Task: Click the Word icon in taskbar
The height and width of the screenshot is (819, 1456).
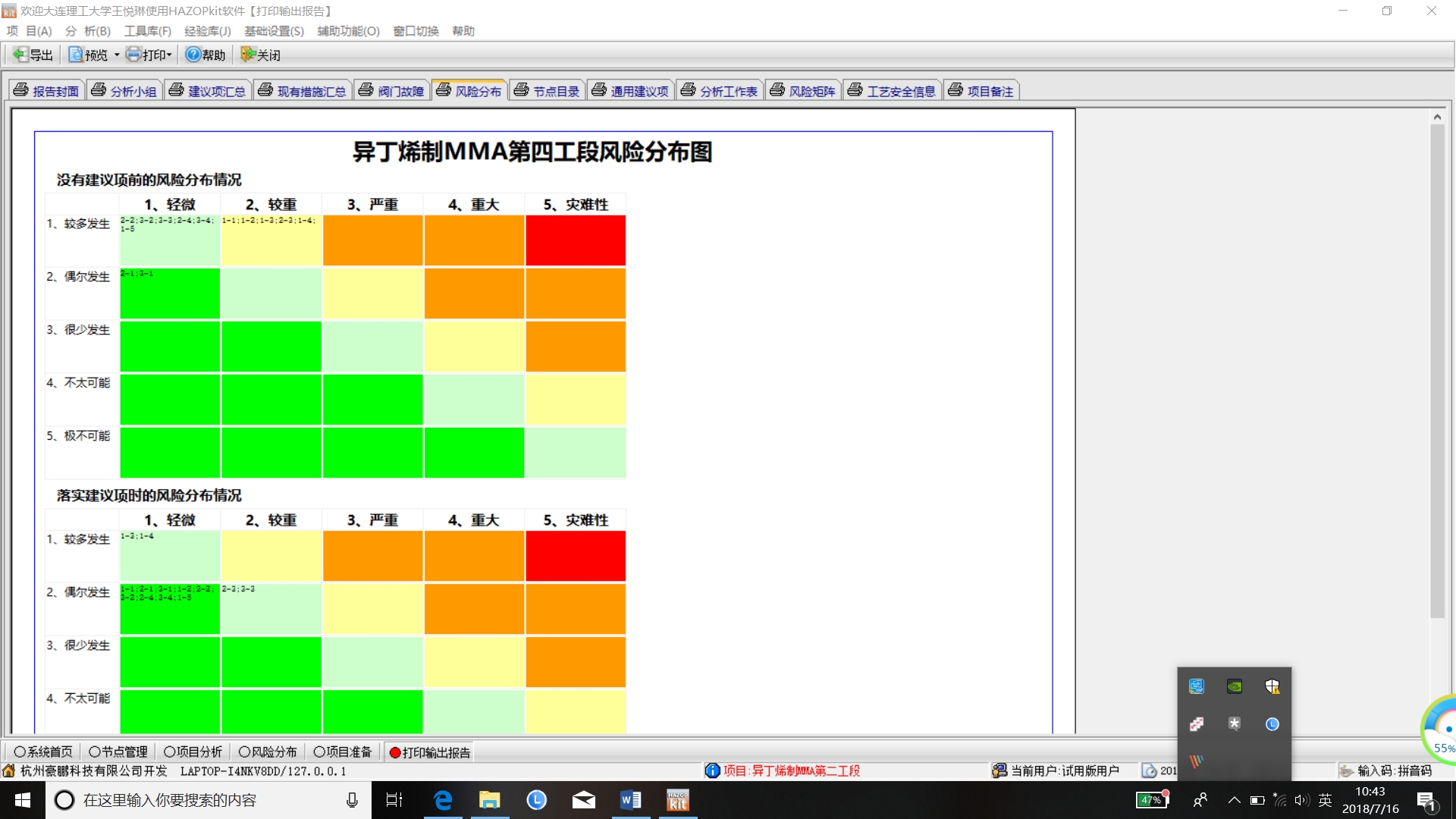Action: [630, 800]
